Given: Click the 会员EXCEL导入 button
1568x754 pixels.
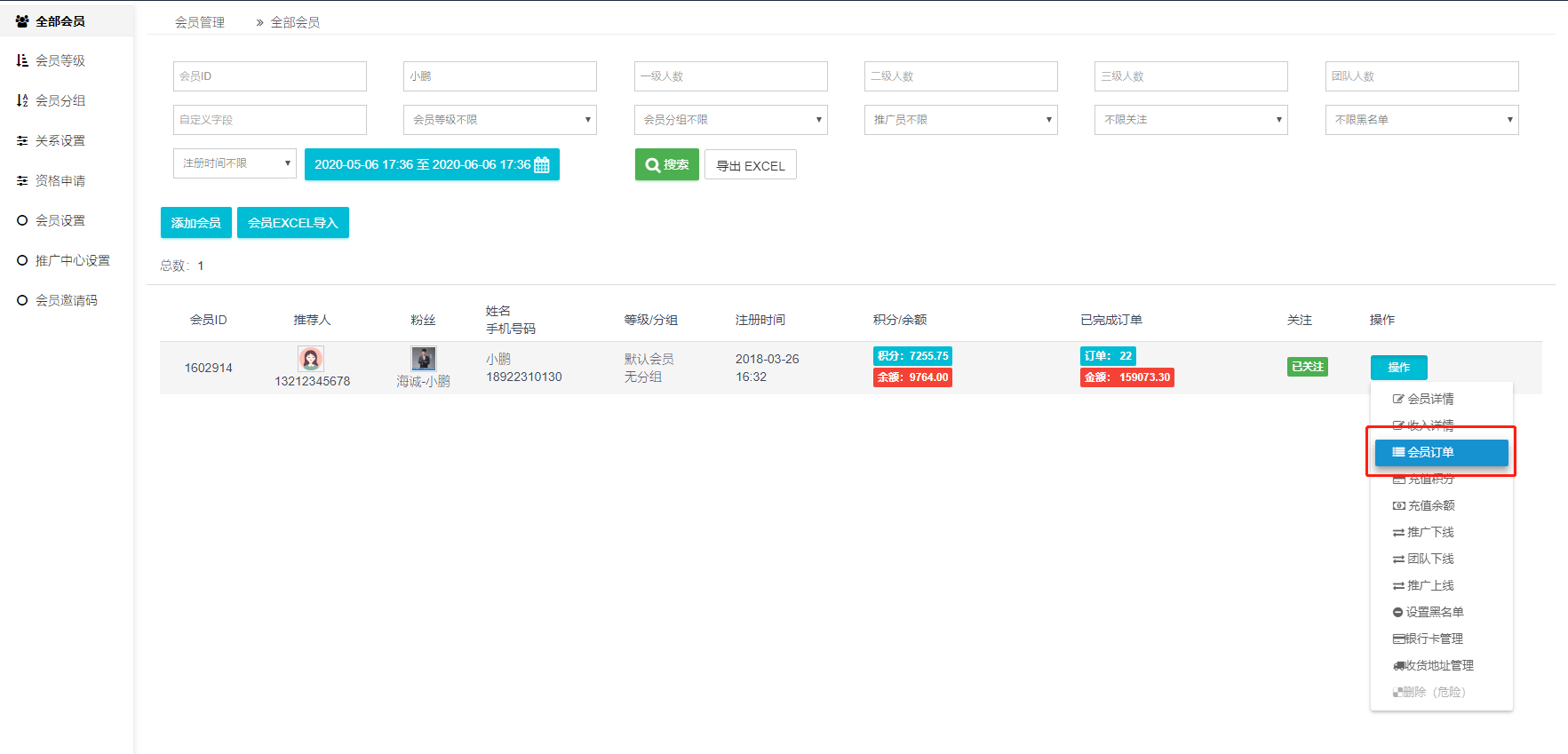Looking at the screenshot, I should [293, 223].
